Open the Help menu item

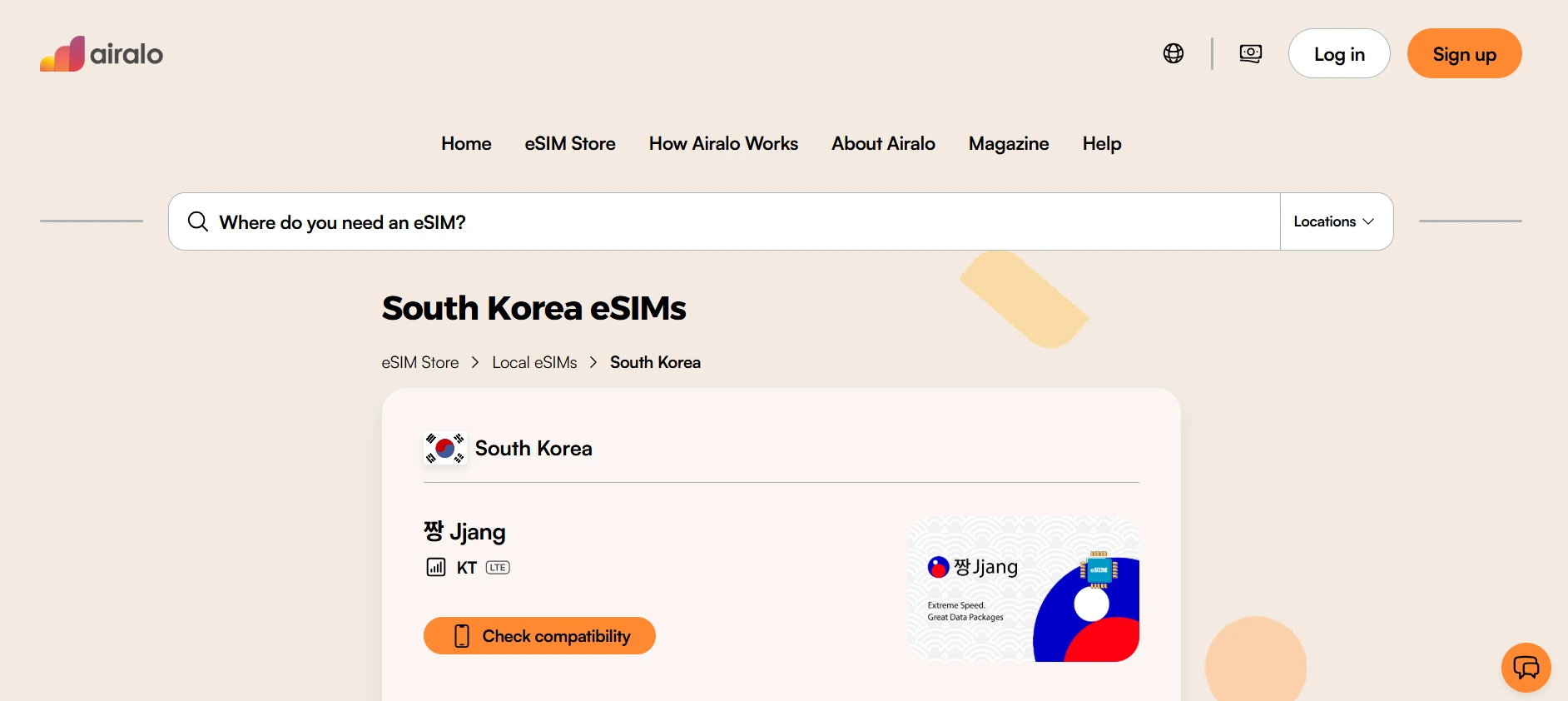[x=1102, y=143]
